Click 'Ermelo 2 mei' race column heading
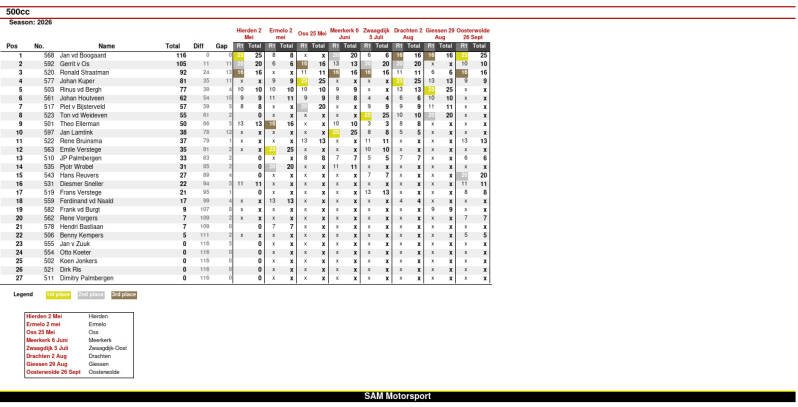Viewport: 798px width, 407px height. click(280, 34)
